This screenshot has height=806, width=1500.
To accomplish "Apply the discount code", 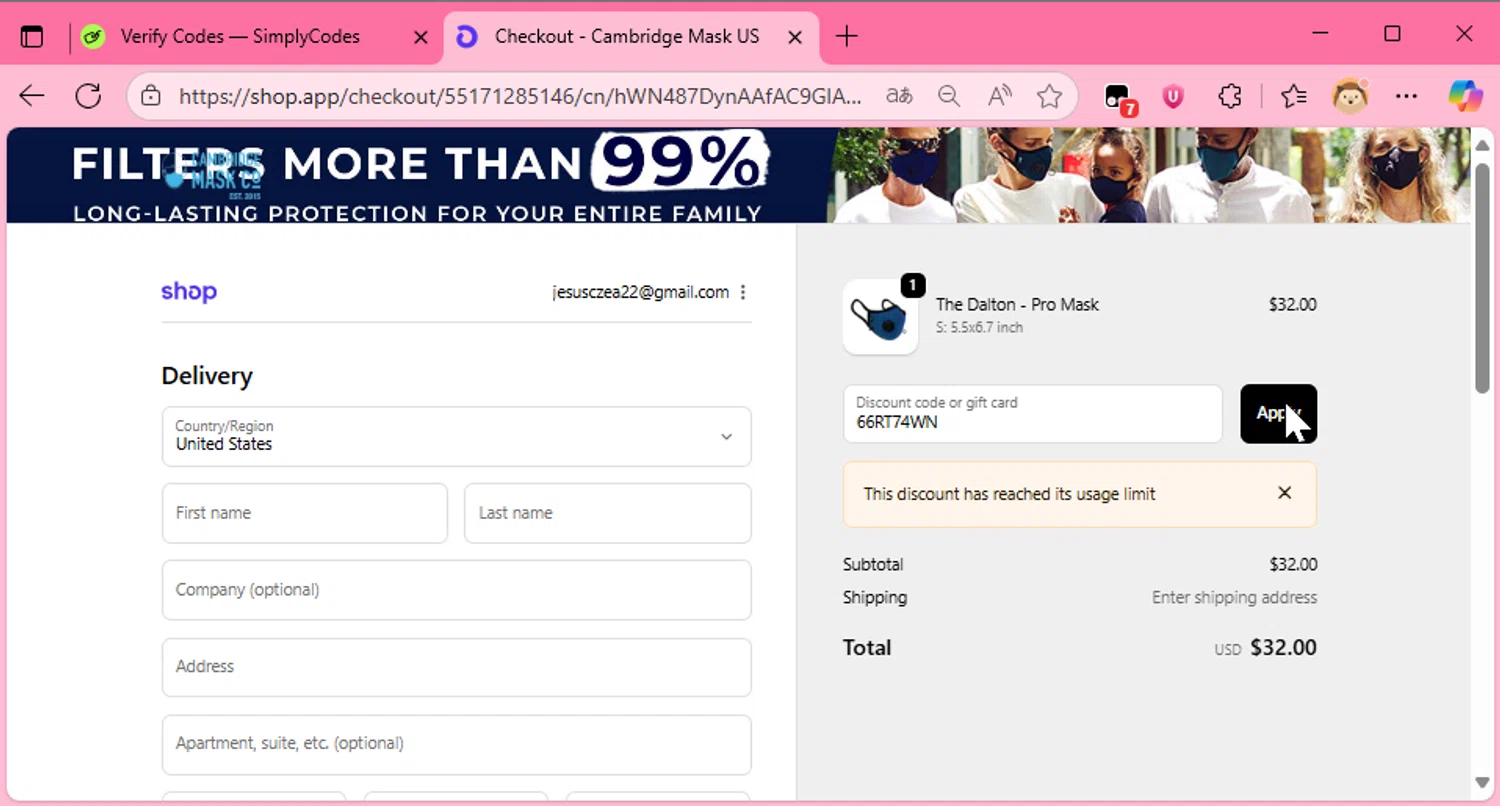I will 1279,413.
